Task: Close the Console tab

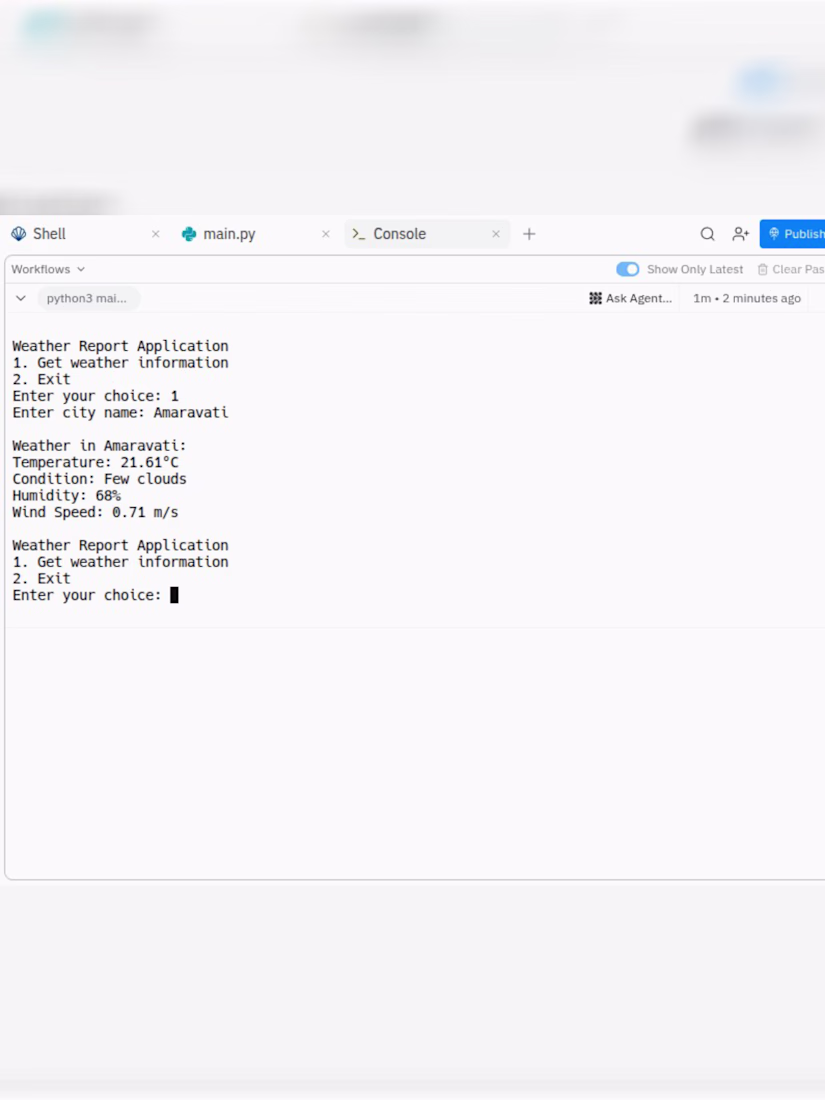Action: (496, 234)
